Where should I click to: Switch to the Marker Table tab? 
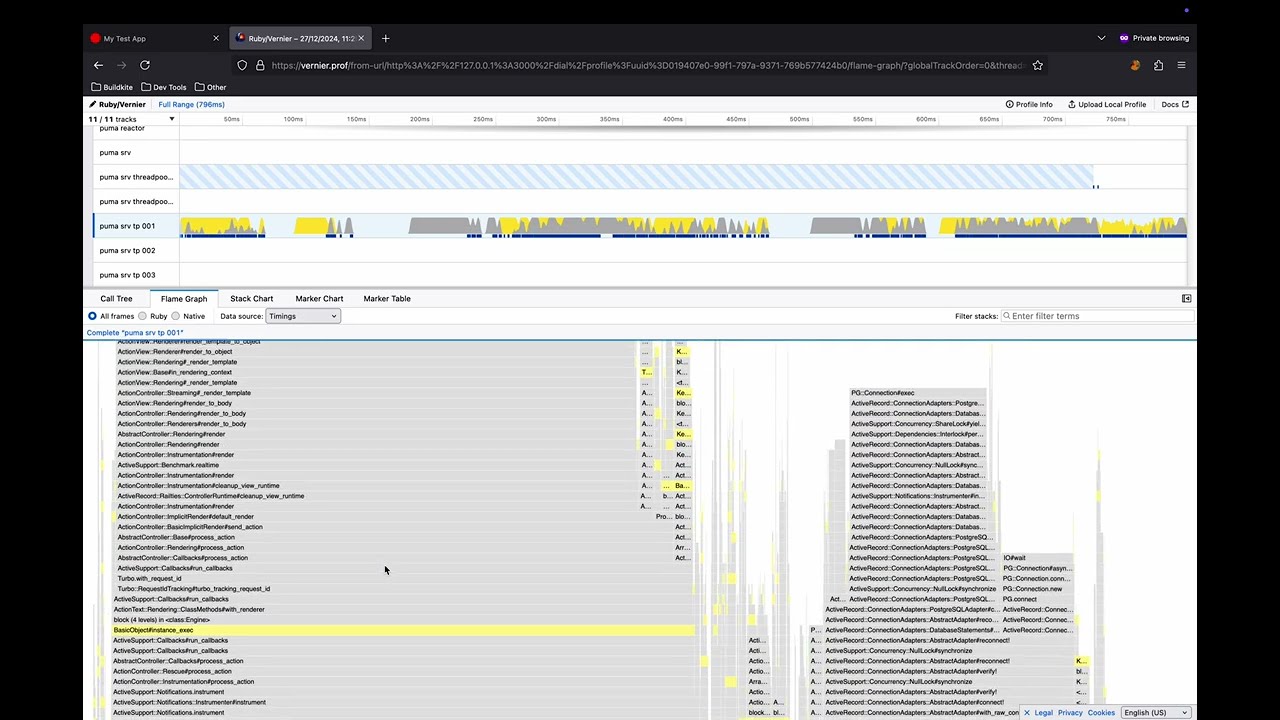click(387, 298)
